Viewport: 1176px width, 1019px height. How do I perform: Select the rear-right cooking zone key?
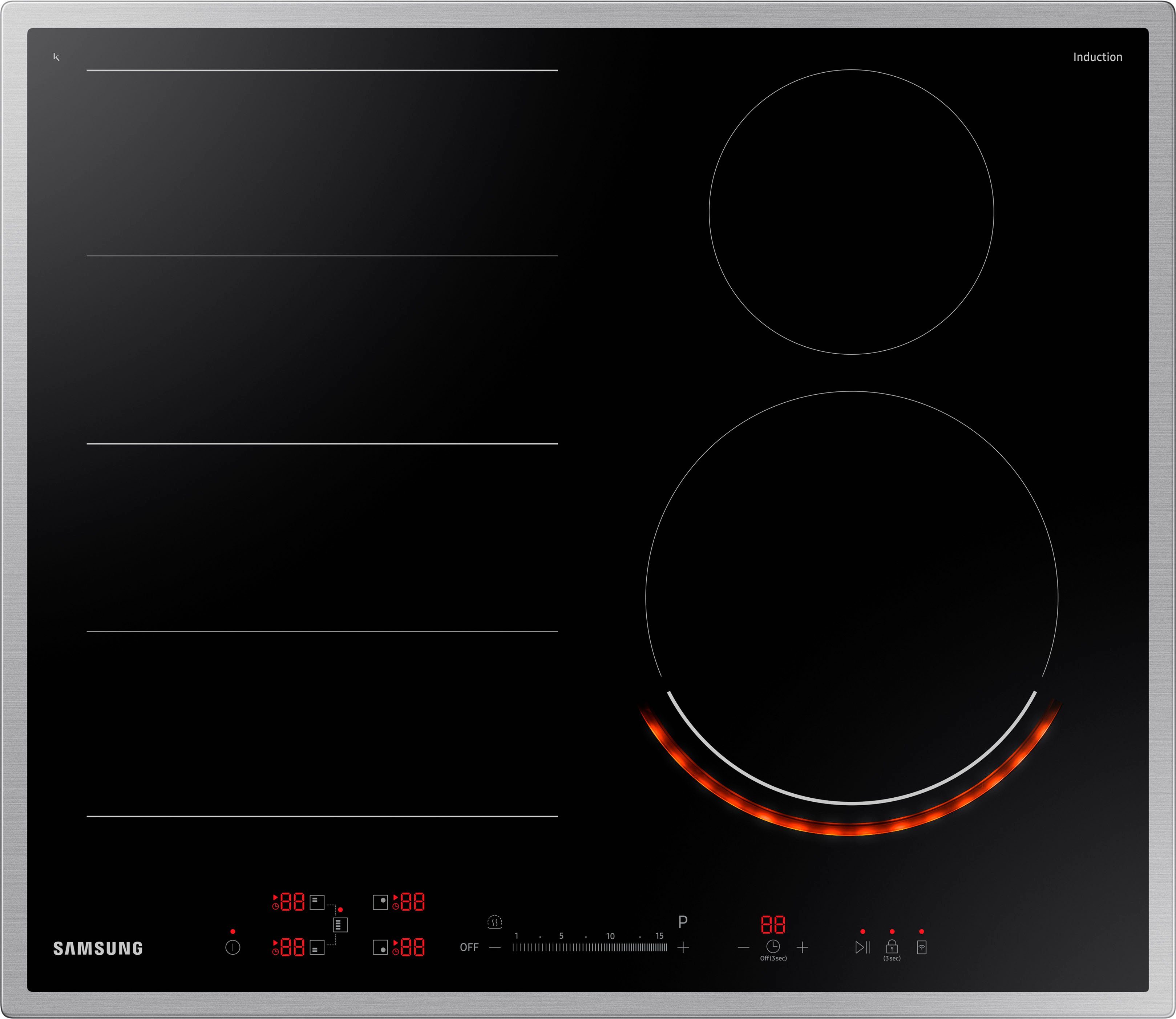click(x=380, y=902)
